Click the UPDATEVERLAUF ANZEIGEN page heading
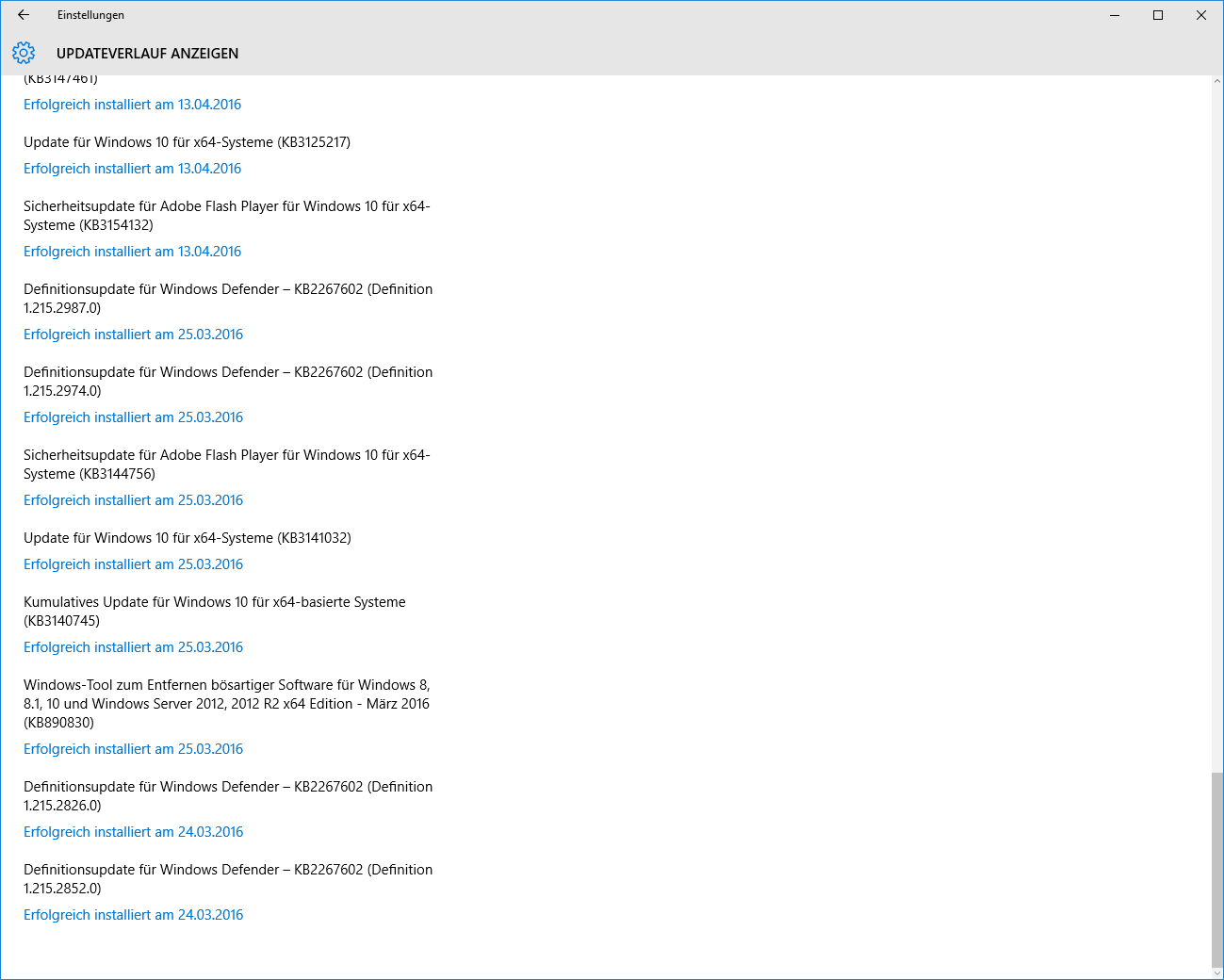Screen dimensions: 1224x980 (x=147, y=54)
